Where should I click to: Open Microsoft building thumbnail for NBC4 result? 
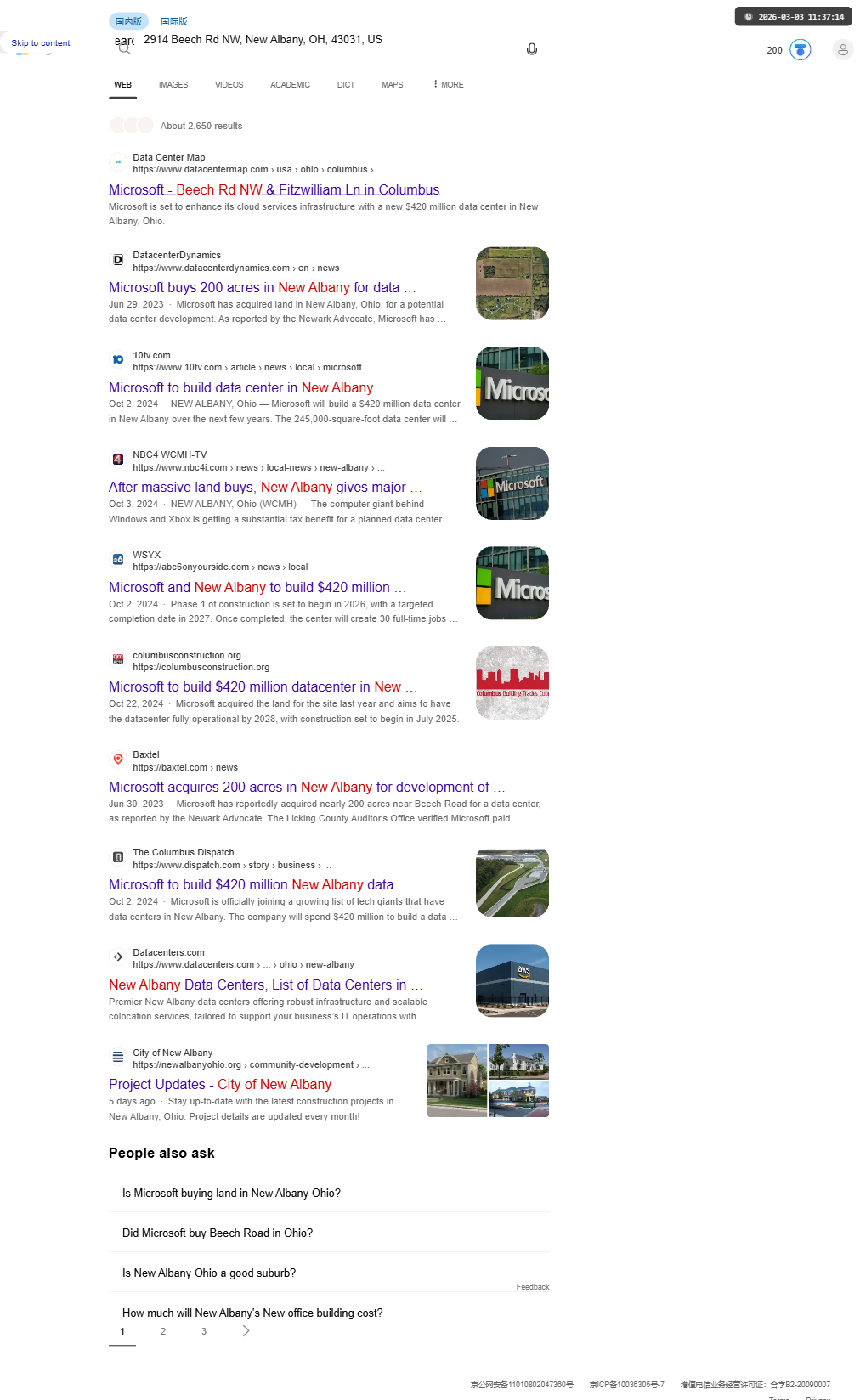click(x=512, y=483)
